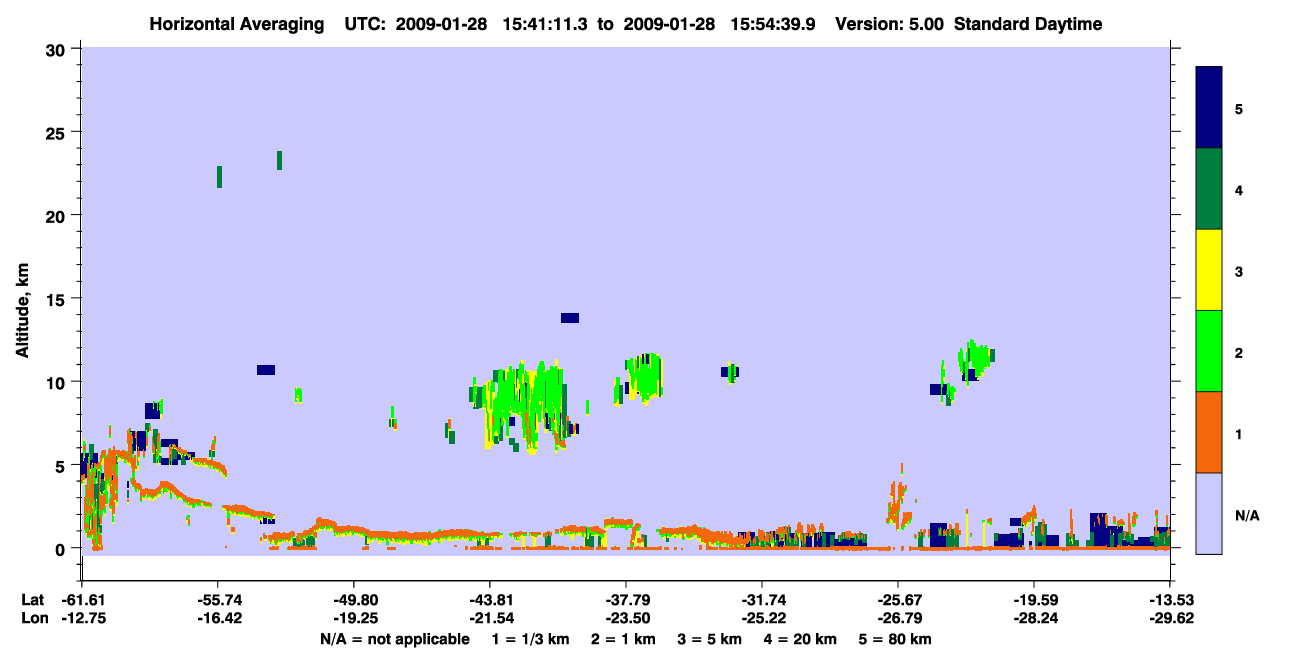Click the bright green level 2 color swatch
Viewport: 1300px width, 667px height.
[1209, 351]
